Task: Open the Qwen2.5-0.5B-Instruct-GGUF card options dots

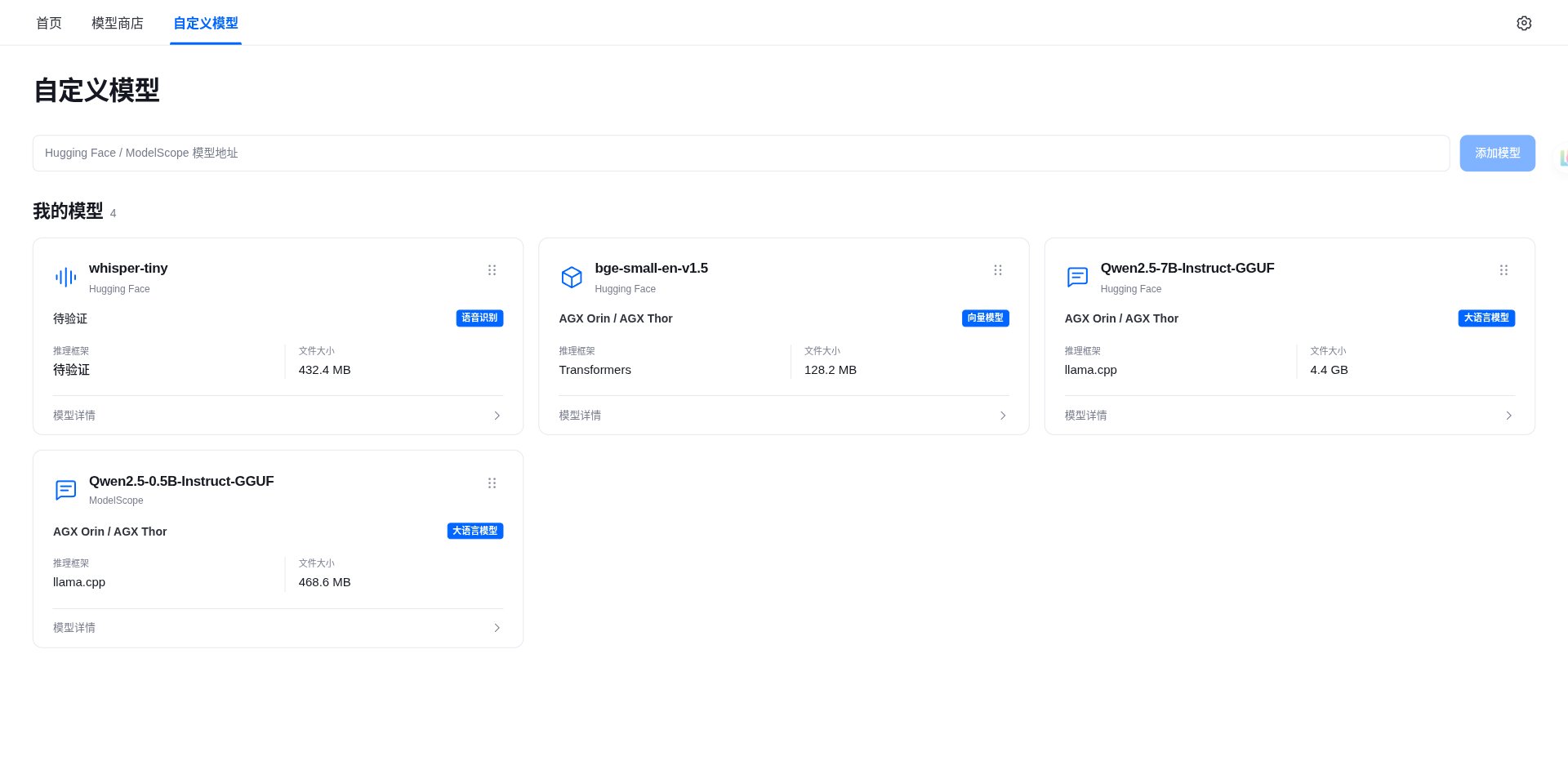Action: click(492, 483)
